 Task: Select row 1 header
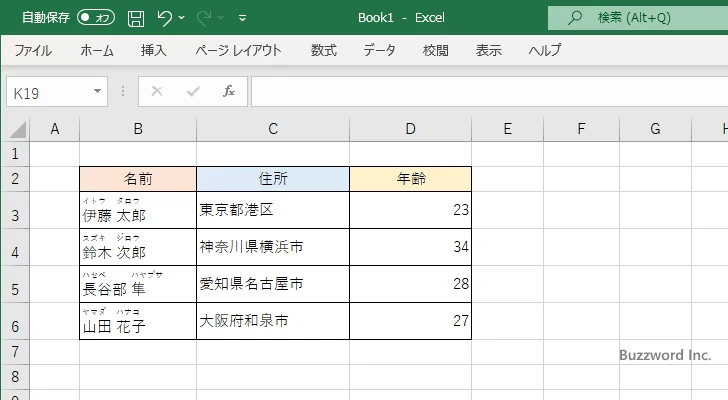[x=15, y=154]
